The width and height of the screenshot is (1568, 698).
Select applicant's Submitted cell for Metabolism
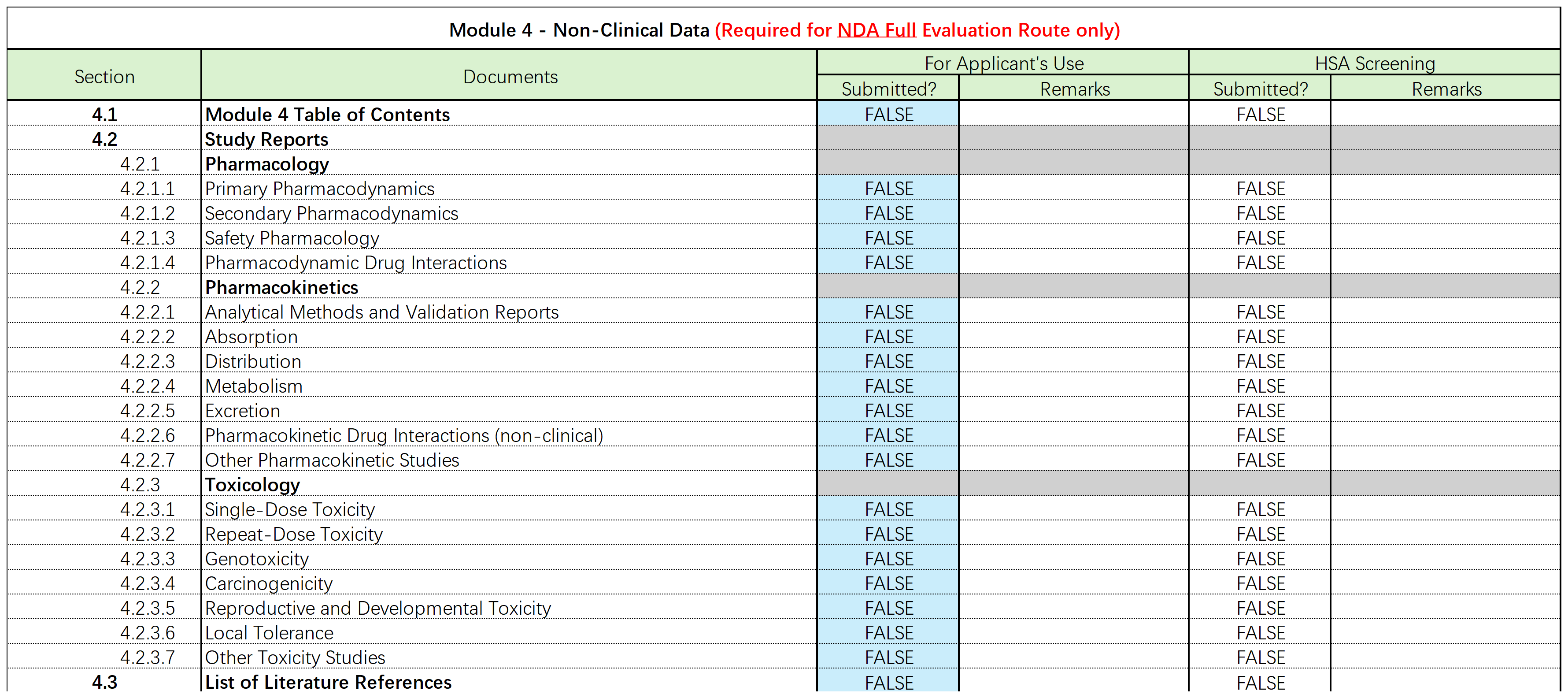[888, 386]
